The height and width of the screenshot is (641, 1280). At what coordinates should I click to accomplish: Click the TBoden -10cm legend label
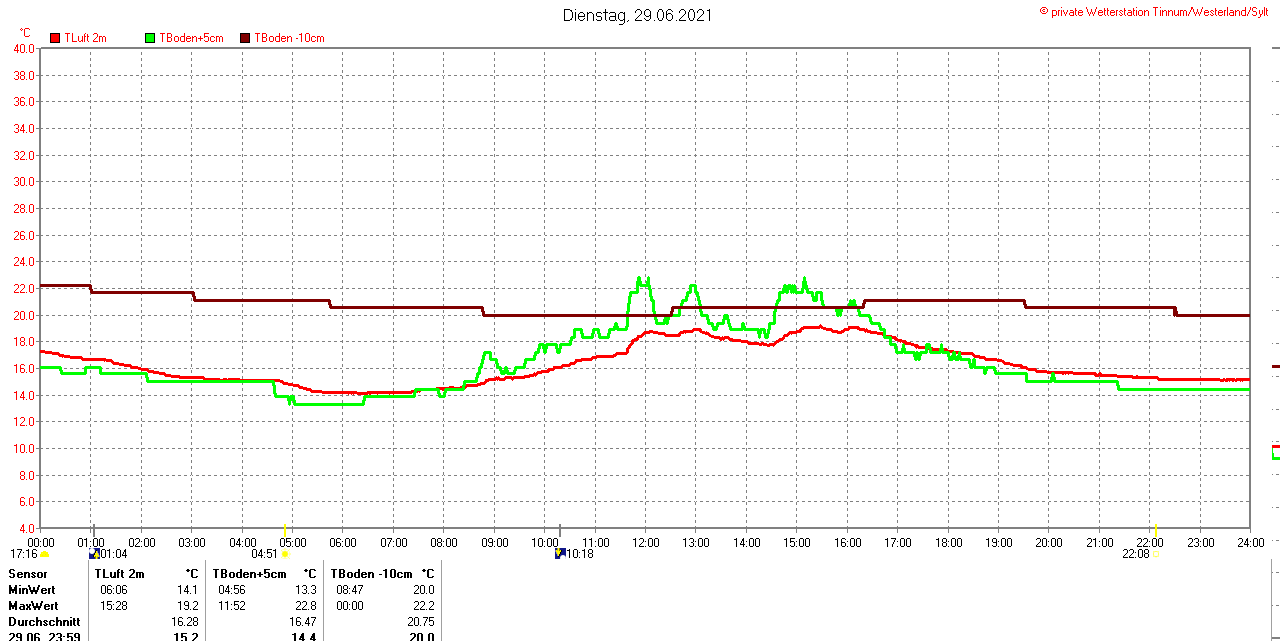289,38
